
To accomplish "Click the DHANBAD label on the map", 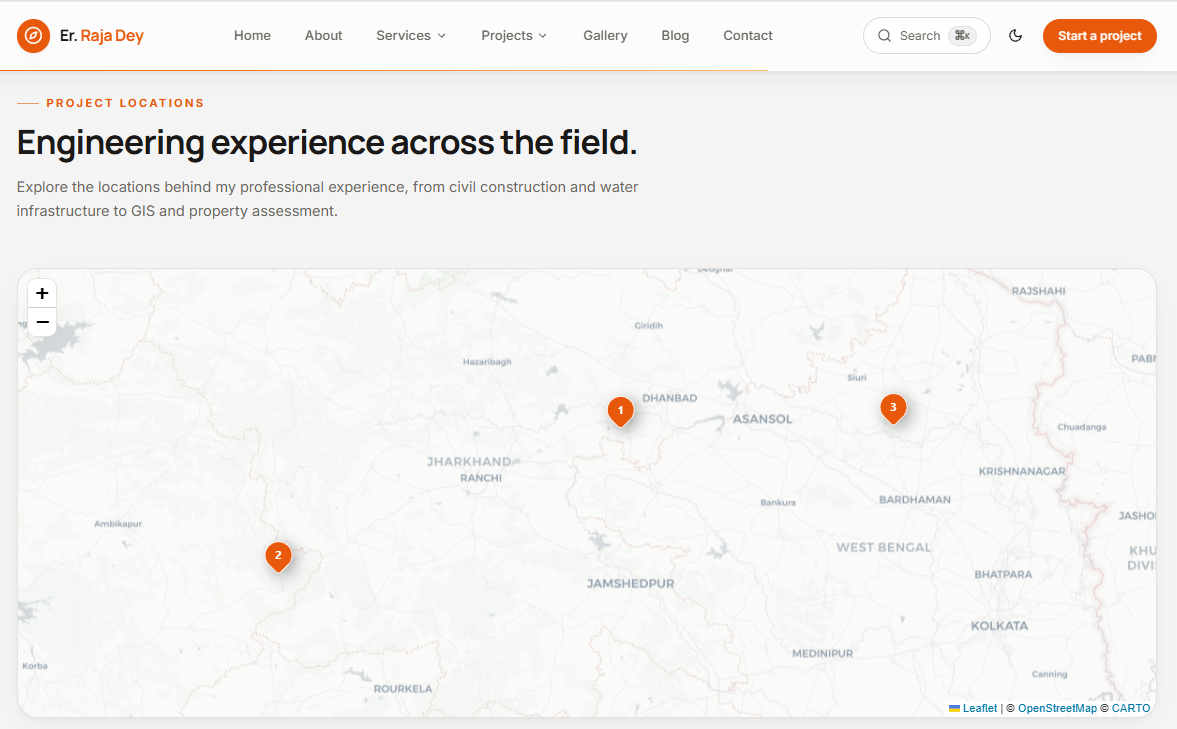I will (x=670, y=398).
